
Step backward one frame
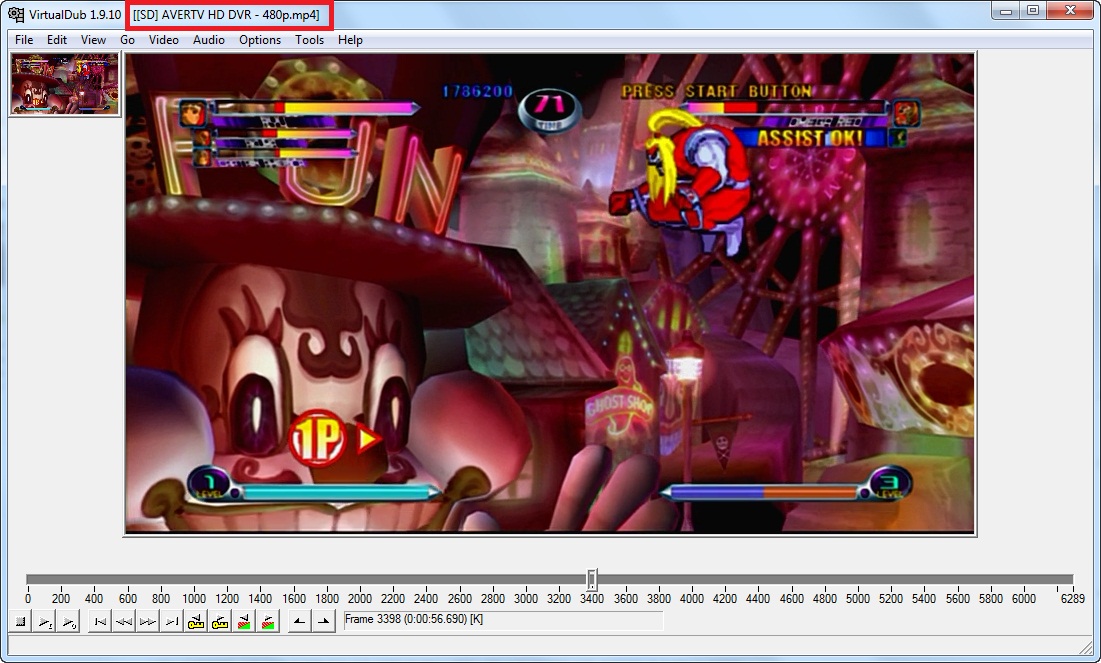pyautogui.click(x=124, y=622)
